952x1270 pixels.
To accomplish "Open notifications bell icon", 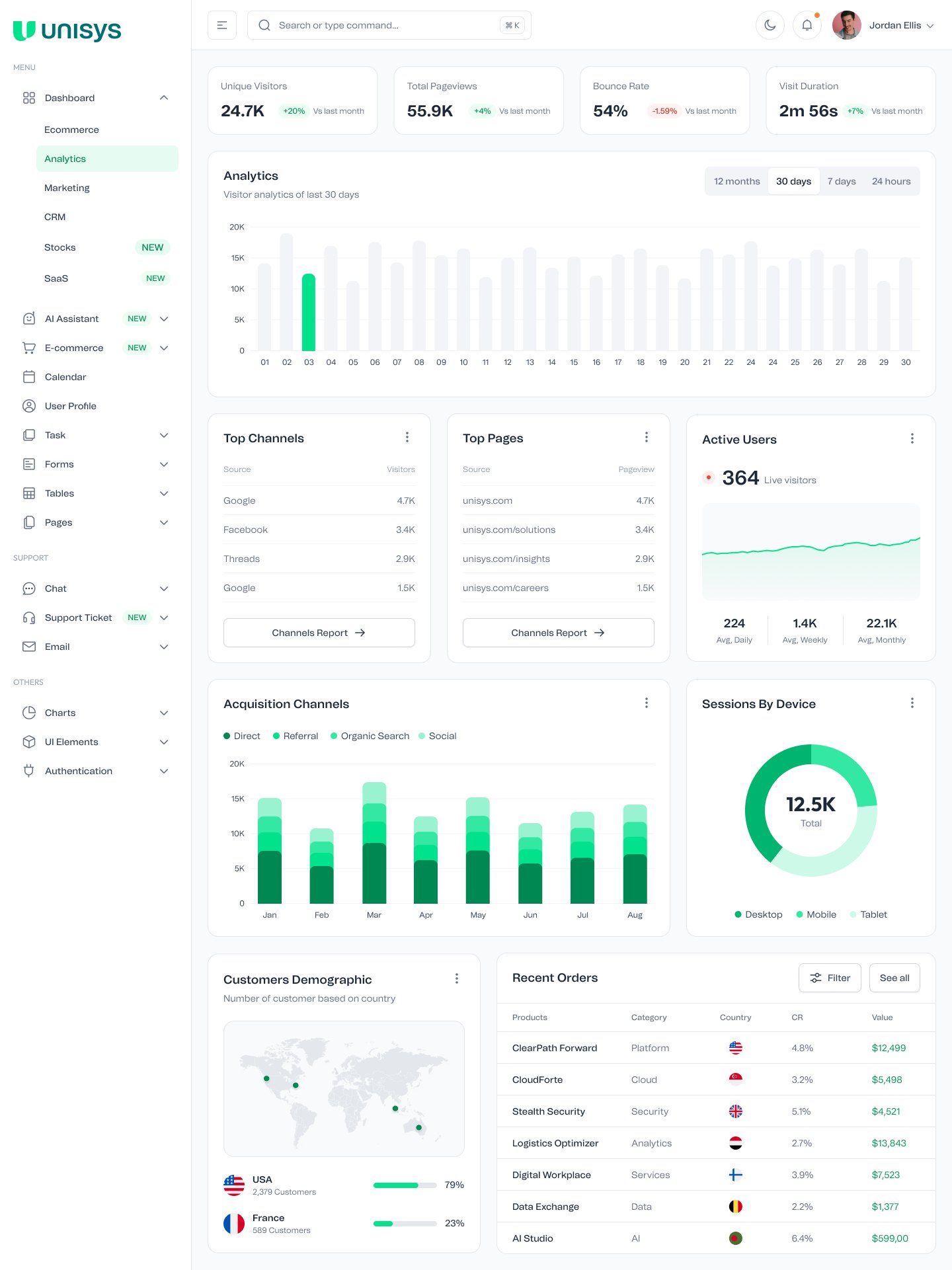I will click(807, 25).
